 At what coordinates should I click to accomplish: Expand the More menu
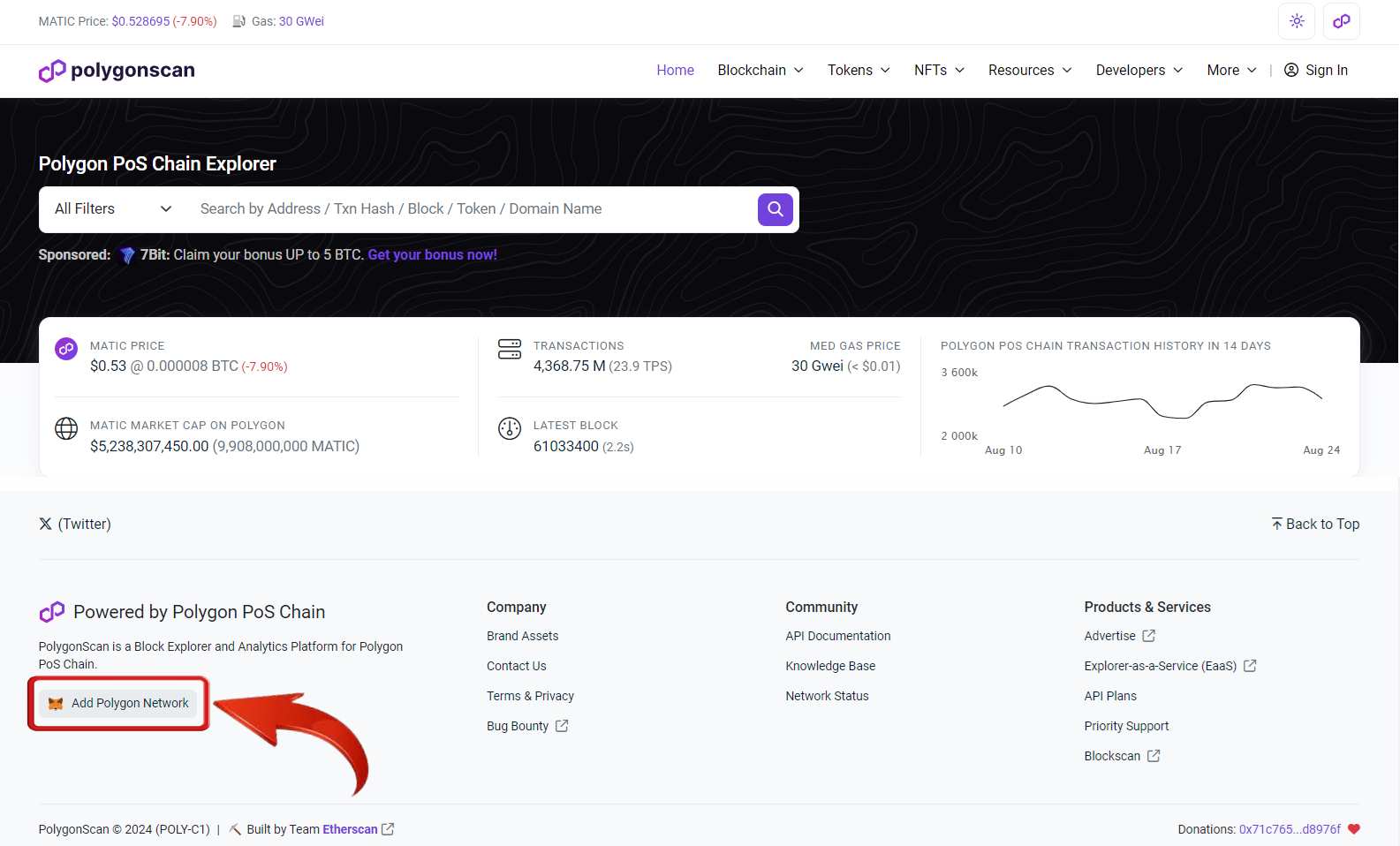[x=1231, y=71]
